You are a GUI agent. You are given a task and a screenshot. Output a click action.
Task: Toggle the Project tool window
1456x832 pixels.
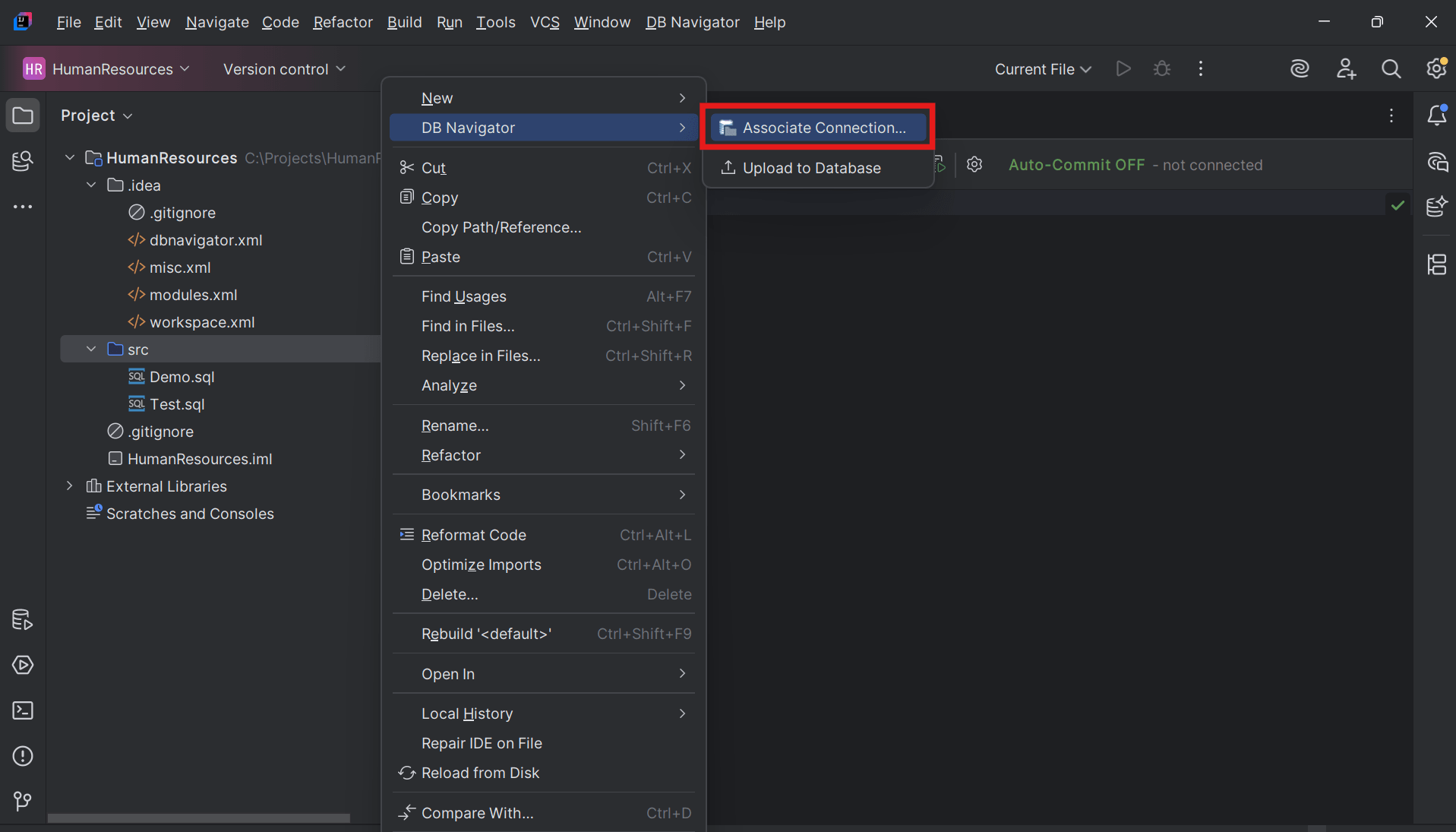23,115
